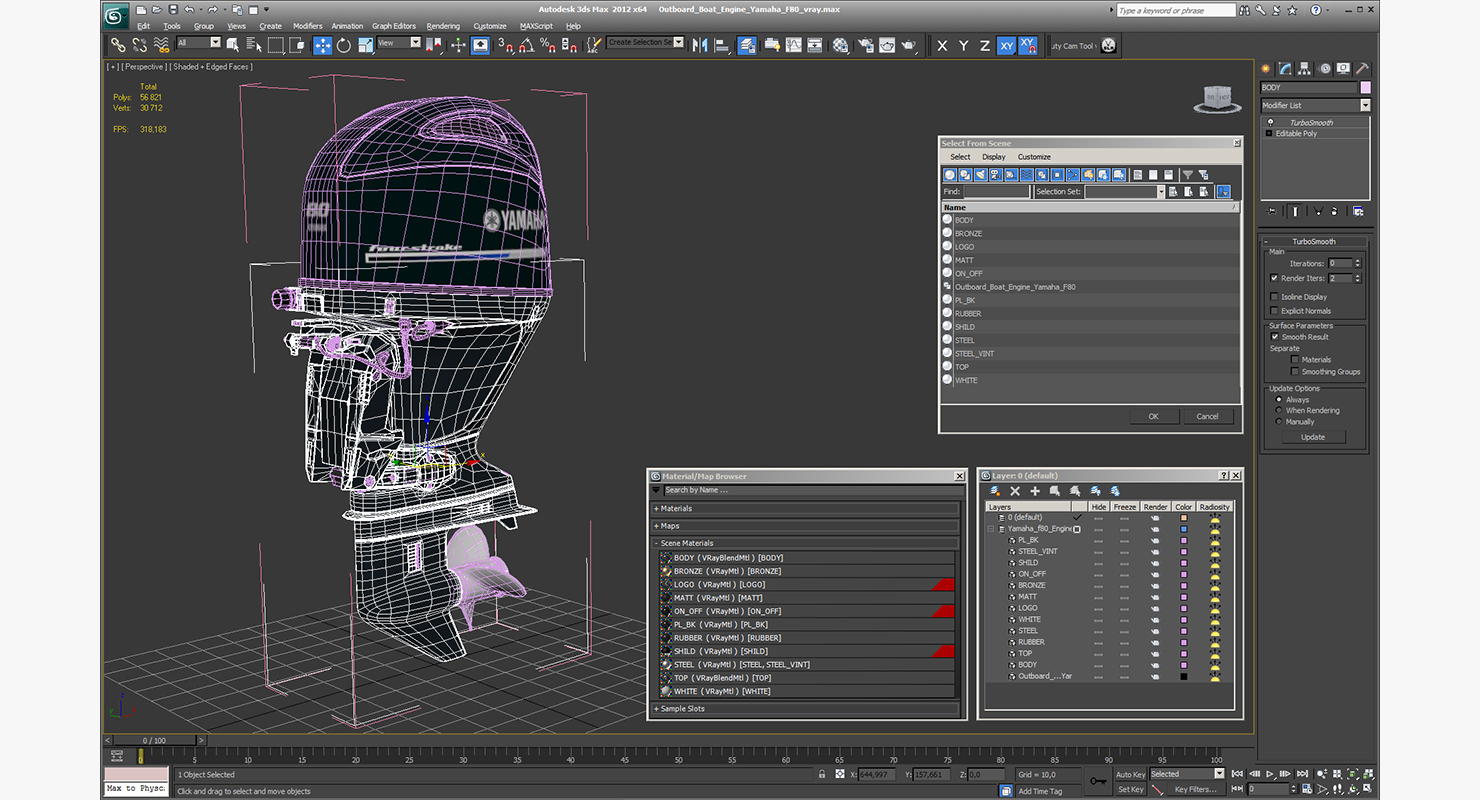The width and height of the screenshot is (1480, 800).
Task: Enable Separate by Smoothing Groups checkbox
Action: point(1294,372)
